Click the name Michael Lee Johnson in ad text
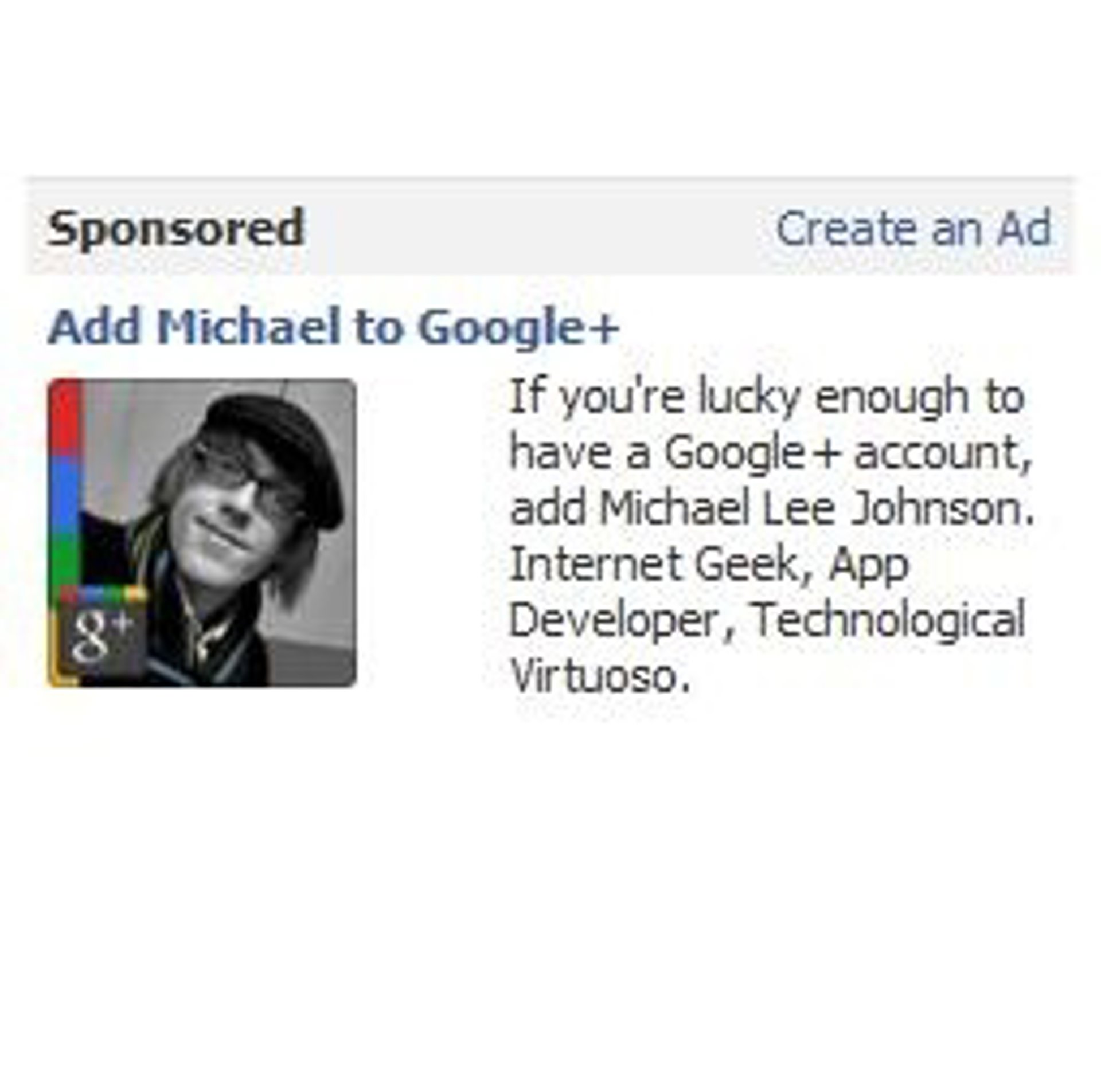The height and width of the screenshot is (1092, 1101). tap(817, 508)
